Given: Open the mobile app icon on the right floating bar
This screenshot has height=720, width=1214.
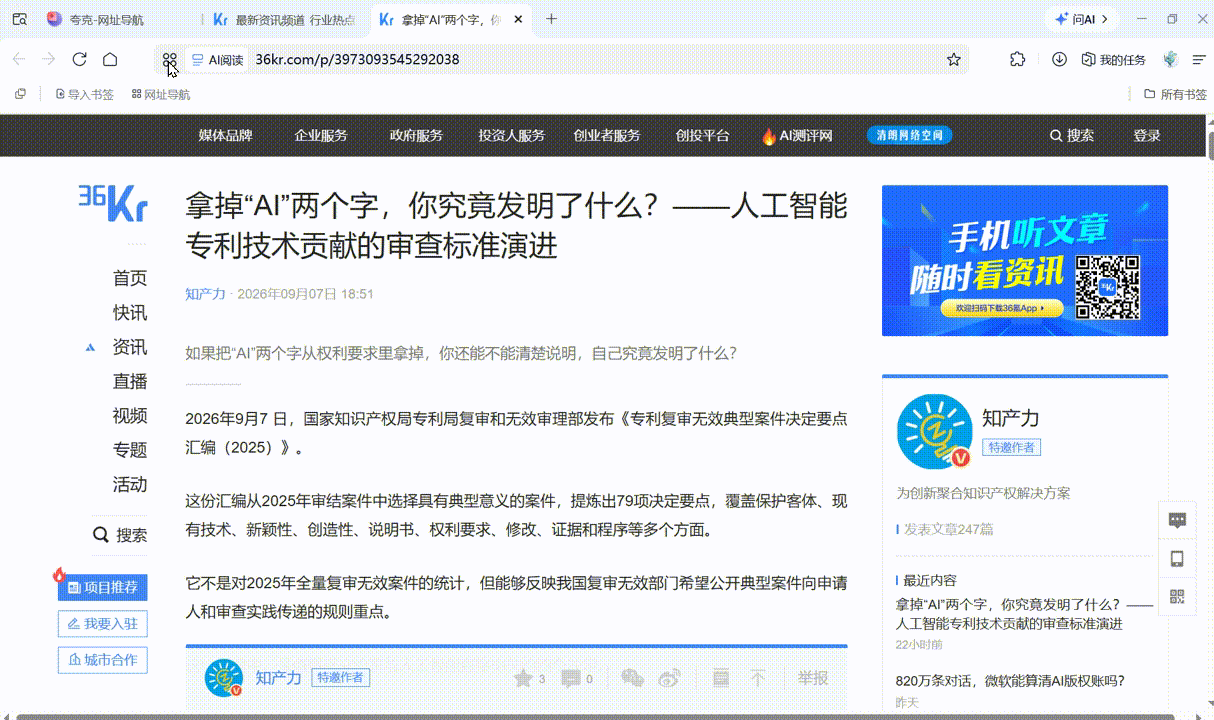Looking at the screenshot, I should (x=1177, y=558).
